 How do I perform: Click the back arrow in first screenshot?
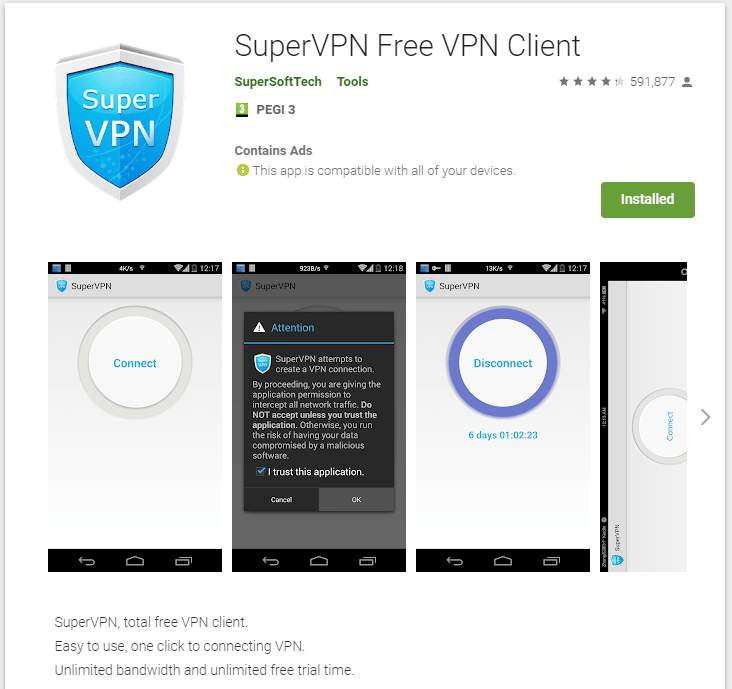[87, 561]
